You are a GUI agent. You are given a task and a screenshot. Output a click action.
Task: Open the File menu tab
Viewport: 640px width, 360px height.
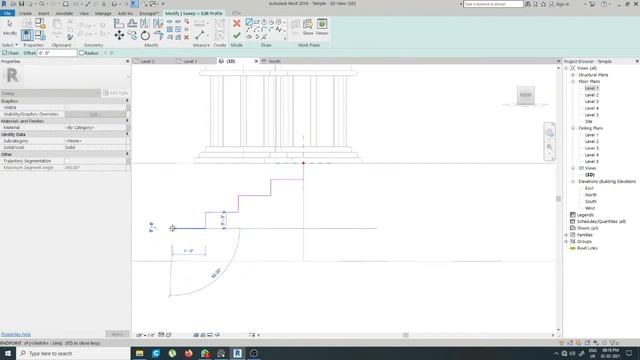[x=7, y=13]
